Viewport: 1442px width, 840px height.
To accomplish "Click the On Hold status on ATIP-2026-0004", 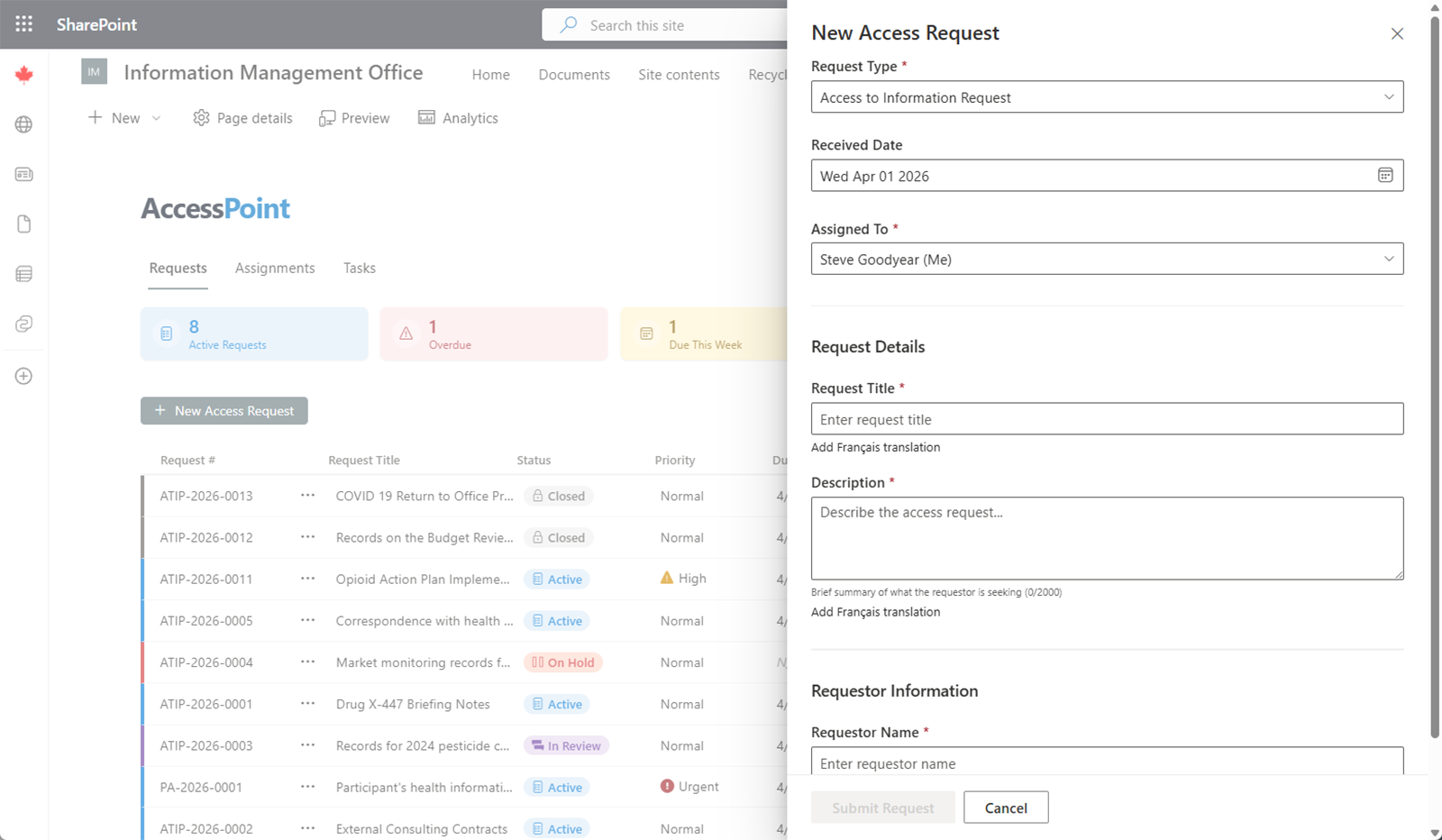I will point(562,662).
